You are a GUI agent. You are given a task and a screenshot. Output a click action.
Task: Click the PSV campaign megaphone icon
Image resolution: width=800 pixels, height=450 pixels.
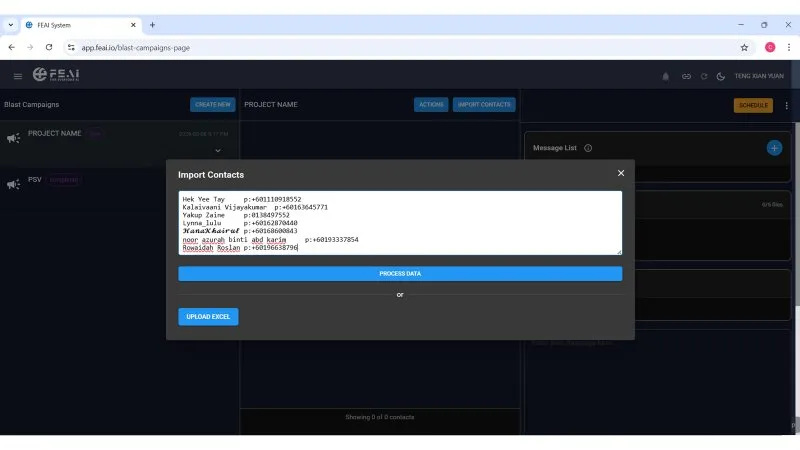pos(13,184)
